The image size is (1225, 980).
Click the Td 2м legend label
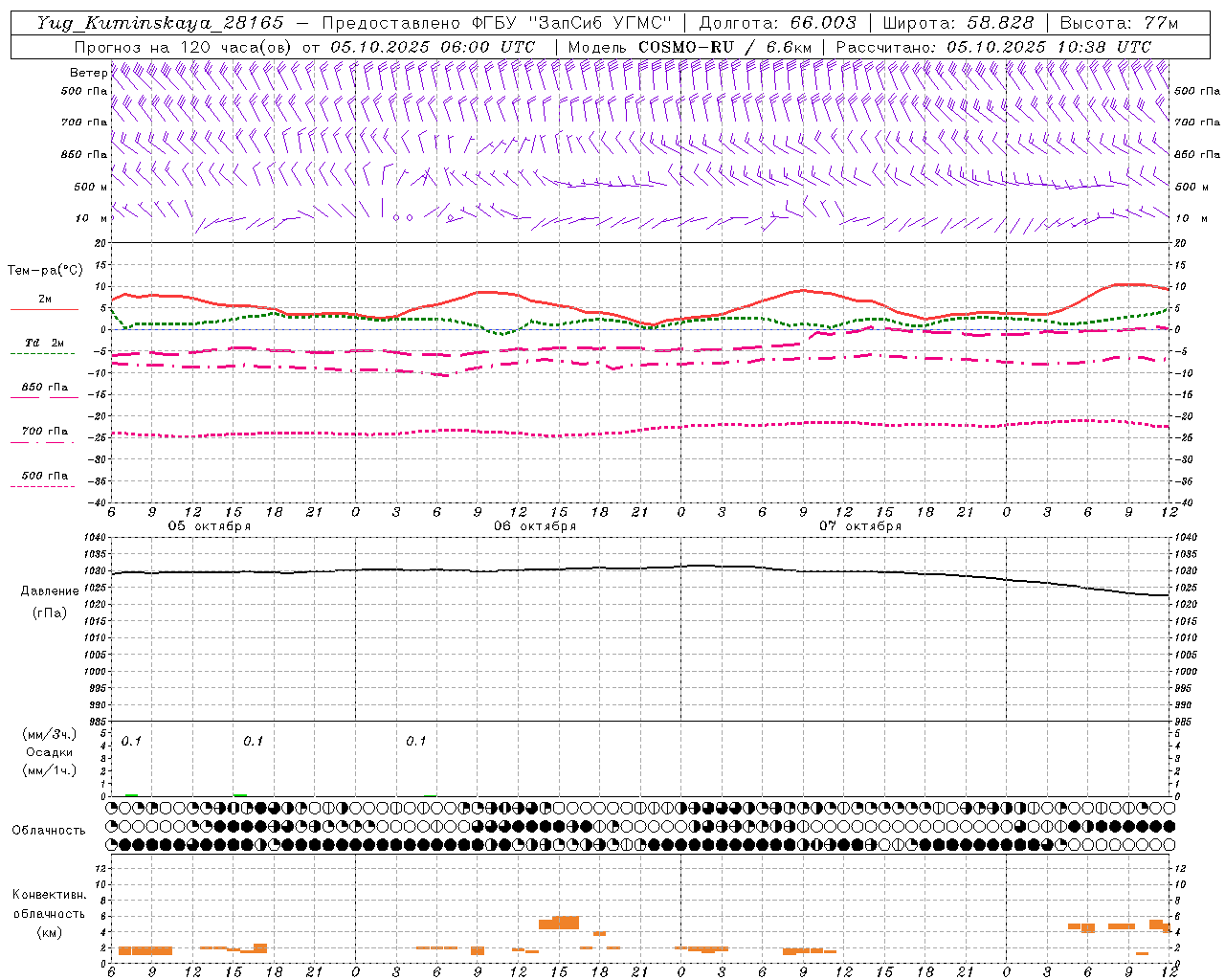[44, 343]
